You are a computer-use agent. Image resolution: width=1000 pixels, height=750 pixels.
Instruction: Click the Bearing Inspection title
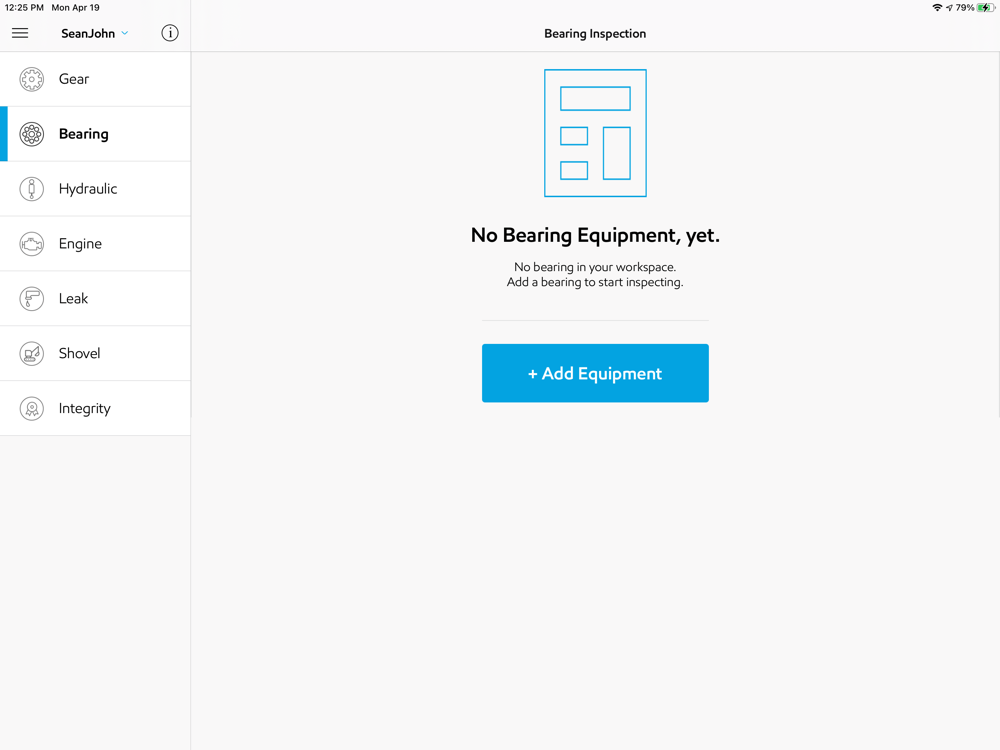click(595, 34)
